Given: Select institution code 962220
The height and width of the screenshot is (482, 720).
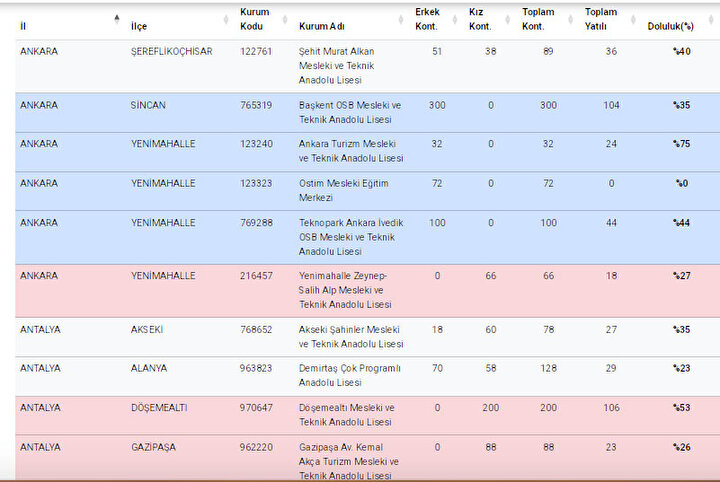Looking at the screenshot, I should (x=256, y=447).
